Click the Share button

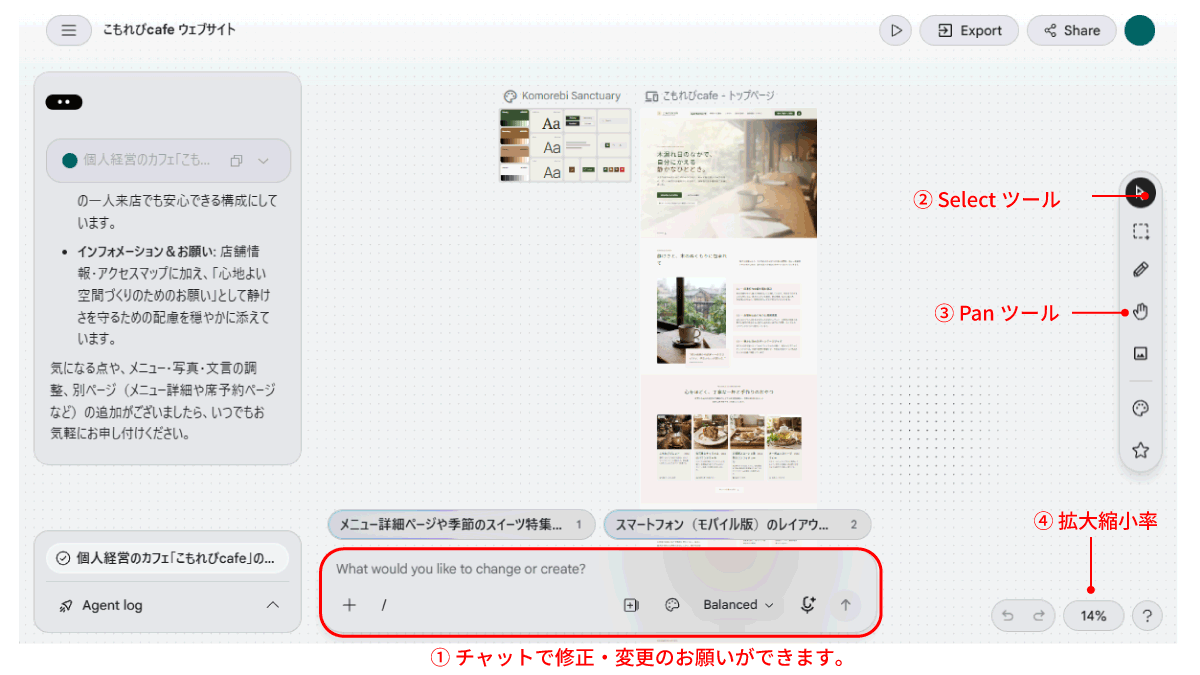click(1072, 31)
